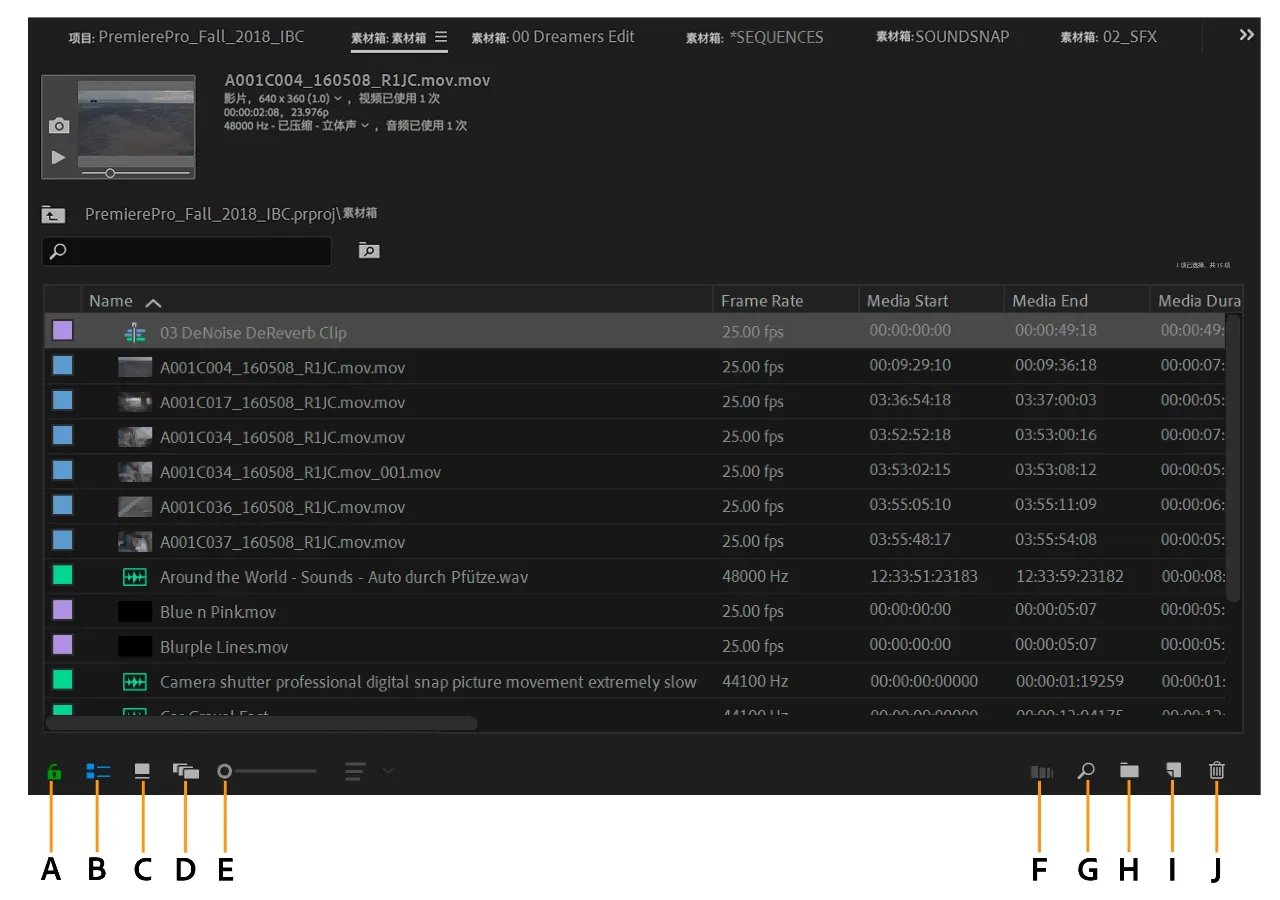Screen dimensions: 1280x900
Task: Toggle the green project lock icon
Action: 54,771
